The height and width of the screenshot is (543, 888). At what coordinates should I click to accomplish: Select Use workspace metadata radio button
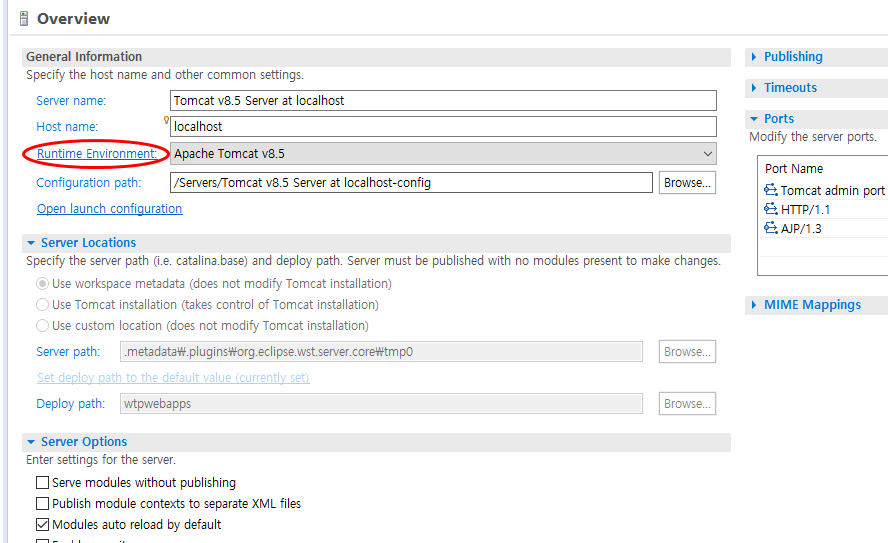[42, 284]
